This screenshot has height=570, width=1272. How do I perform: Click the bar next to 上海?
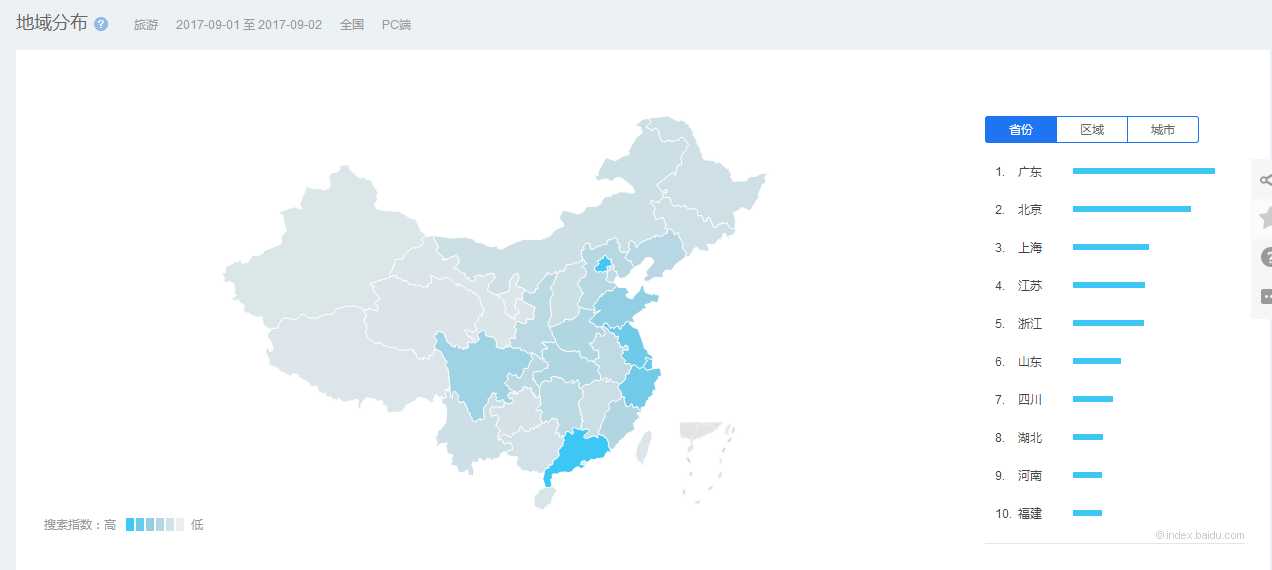1111,247
